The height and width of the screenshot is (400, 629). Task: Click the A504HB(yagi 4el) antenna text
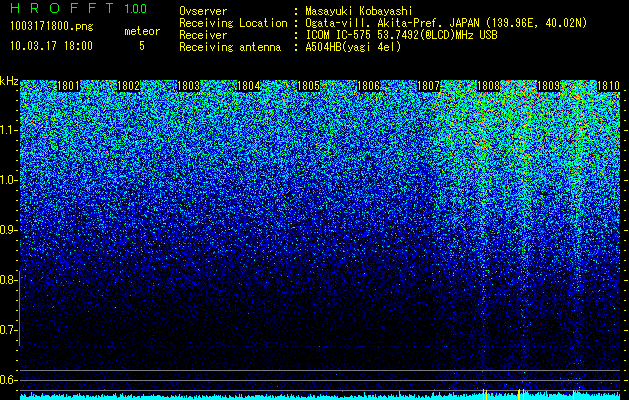353,47
